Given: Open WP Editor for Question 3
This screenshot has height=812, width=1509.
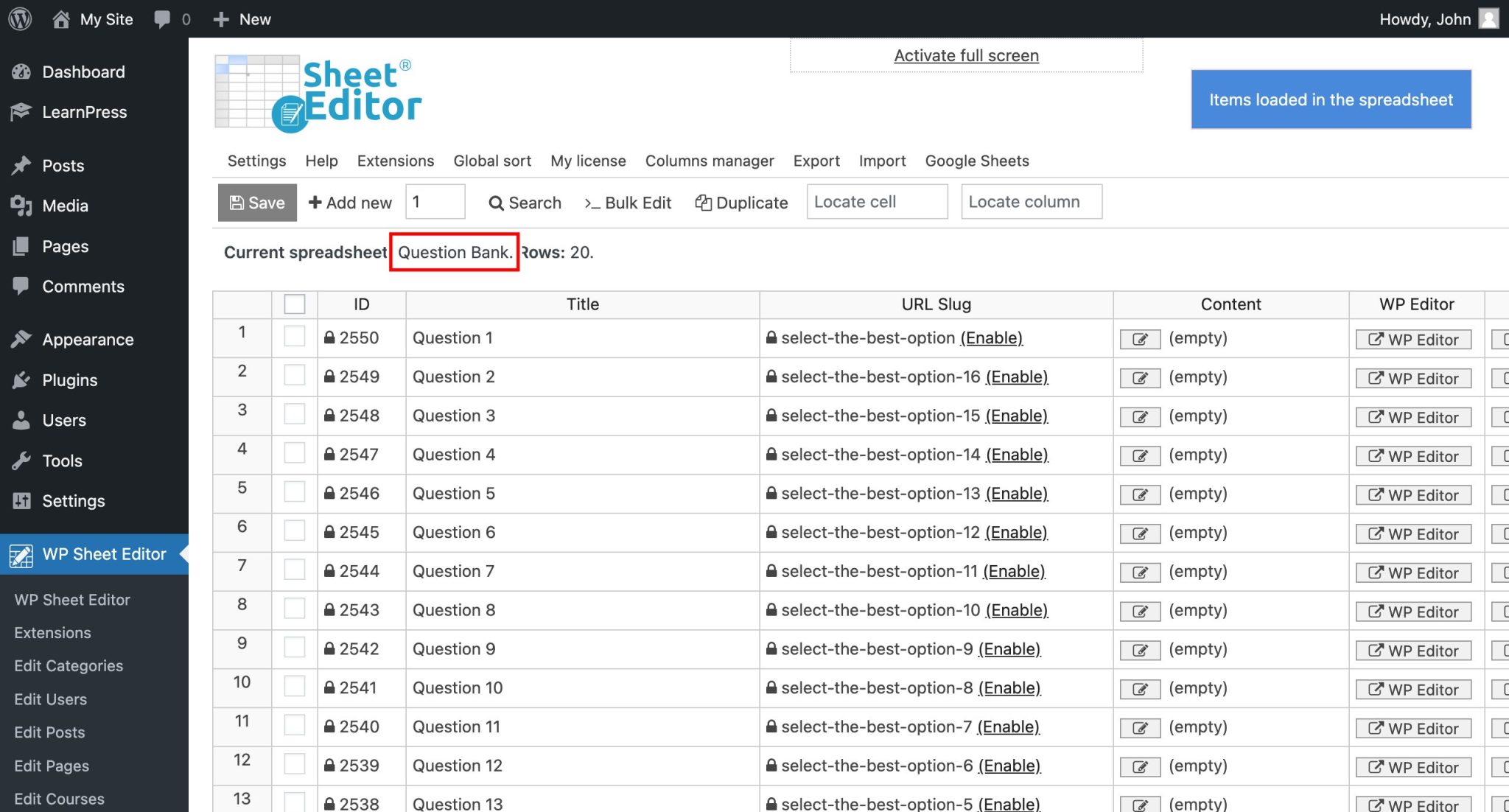Looking at the screenshot, I should [1412, 416].
